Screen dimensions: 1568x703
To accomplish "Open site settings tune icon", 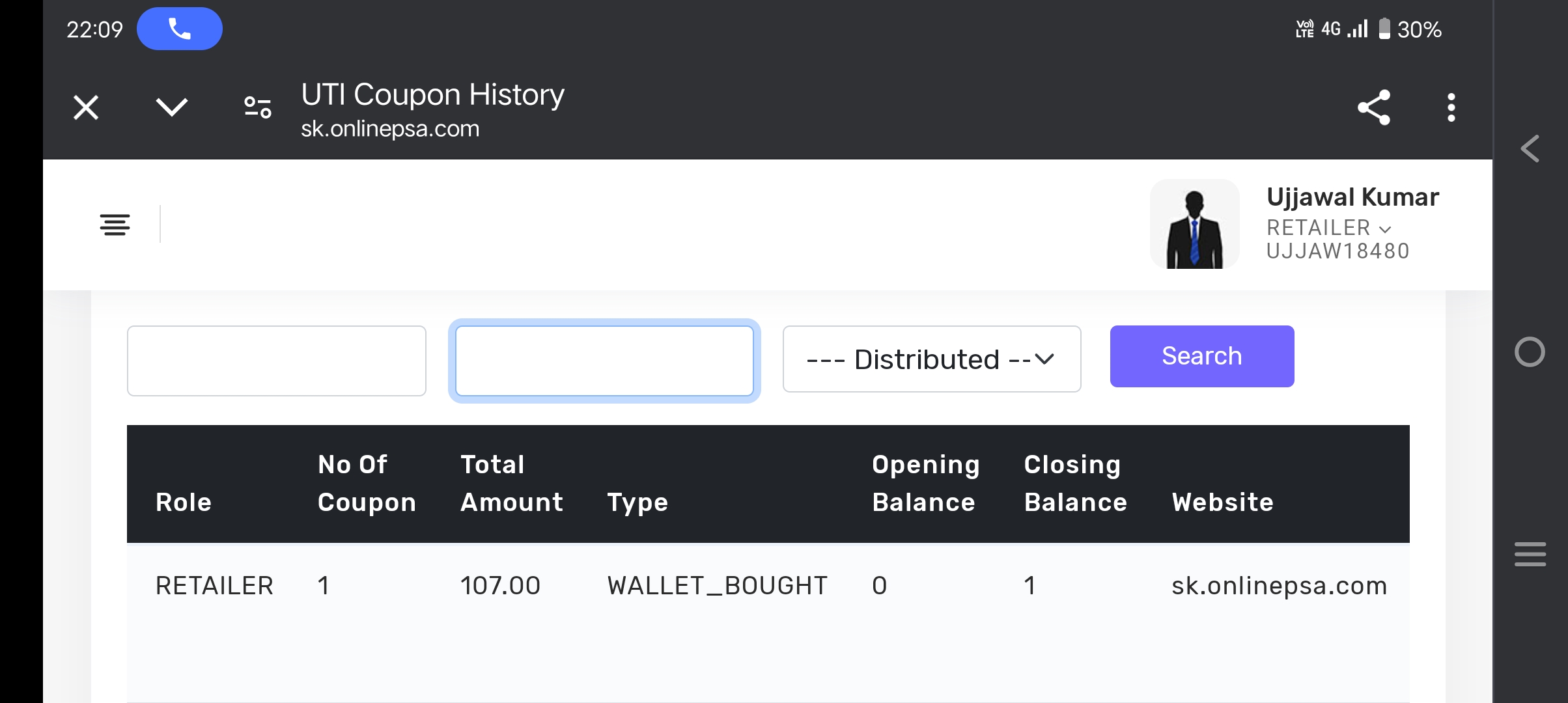I will pyautogui.click(x=258, y=107).
